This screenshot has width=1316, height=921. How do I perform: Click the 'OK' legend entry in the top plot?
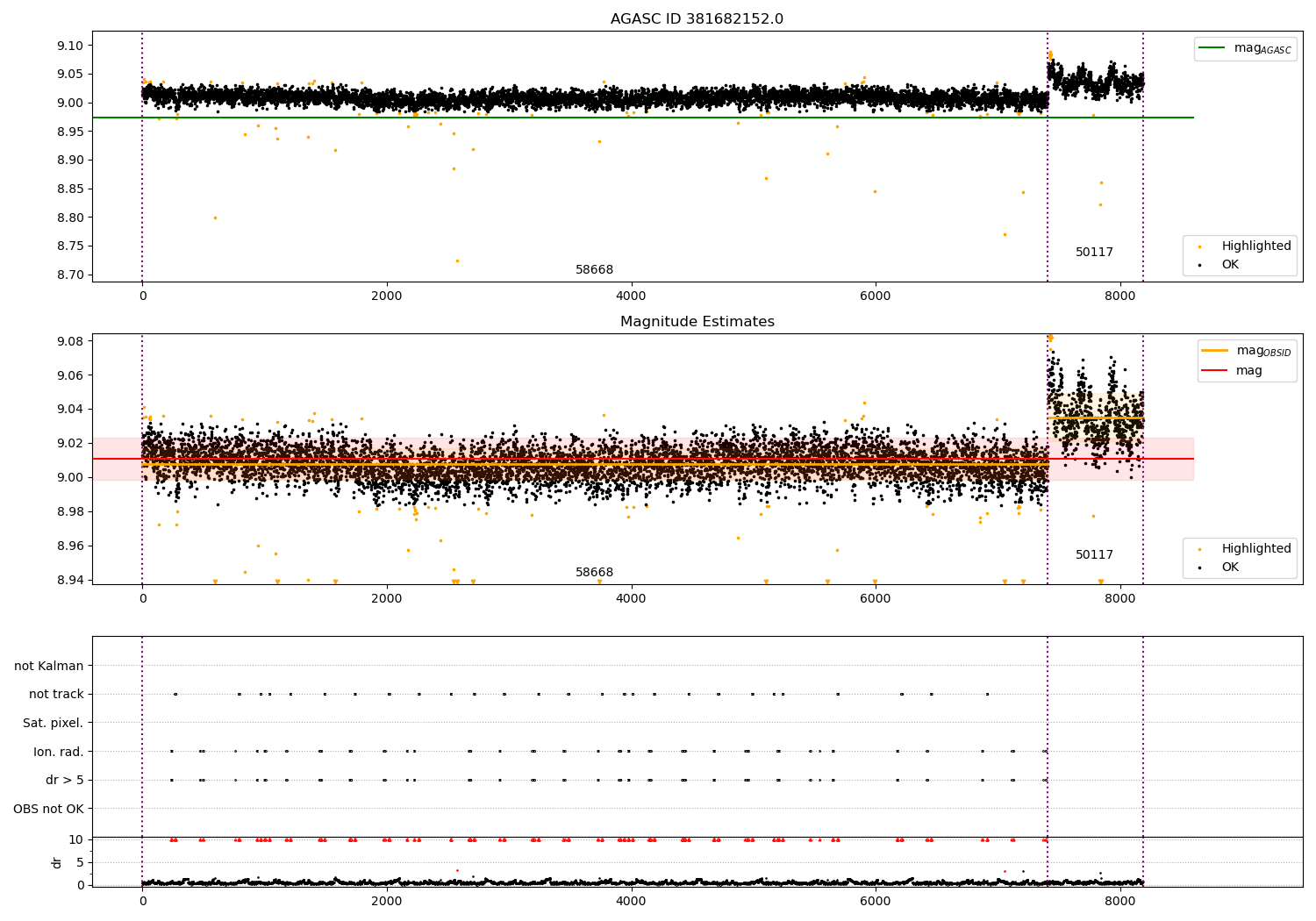(1230, 265)
